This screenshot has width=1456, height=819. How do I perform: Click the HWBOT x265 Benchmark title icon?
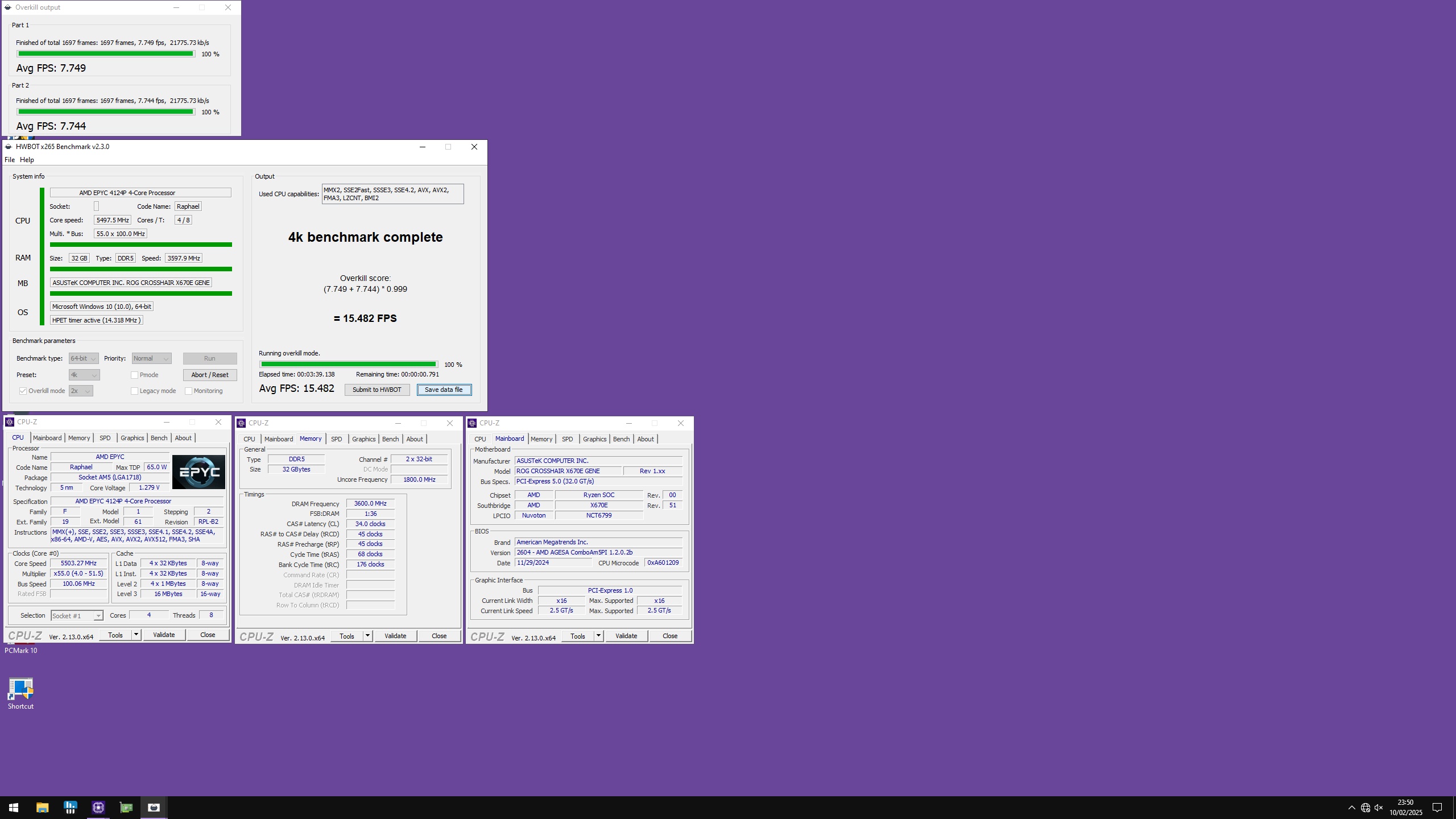tap(9, 147)
